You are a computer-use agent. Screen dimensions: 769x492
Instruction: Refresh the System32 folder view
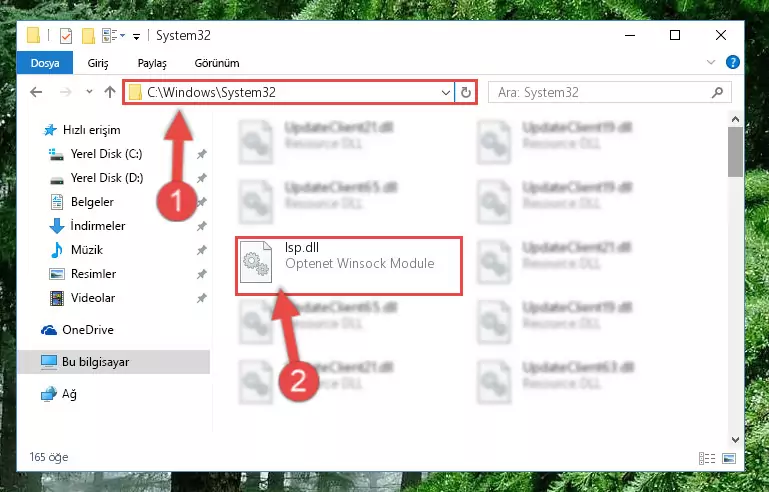click(465, 92)
